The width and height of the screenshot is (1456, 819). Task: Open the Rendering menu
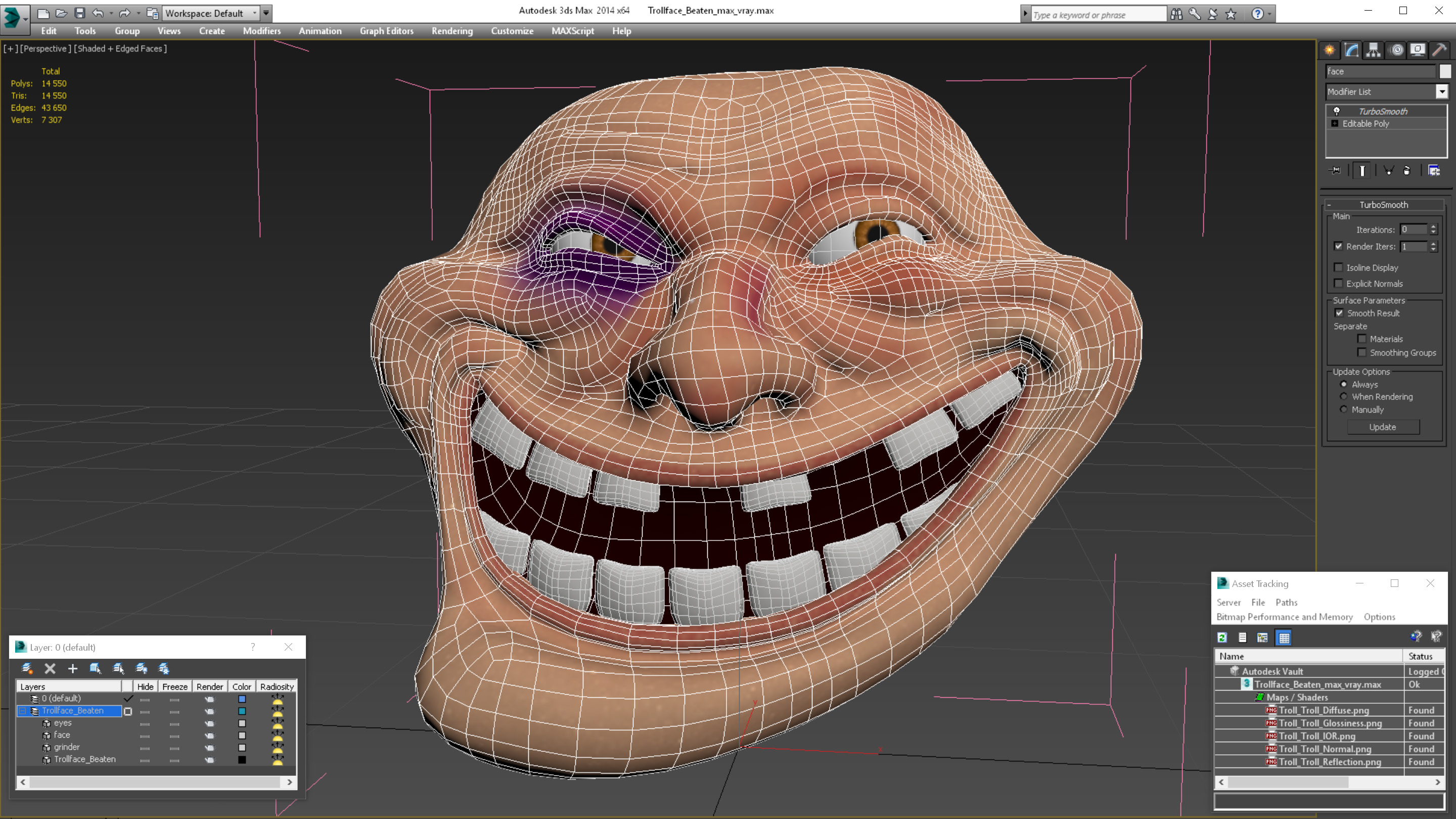pos(451,31)
